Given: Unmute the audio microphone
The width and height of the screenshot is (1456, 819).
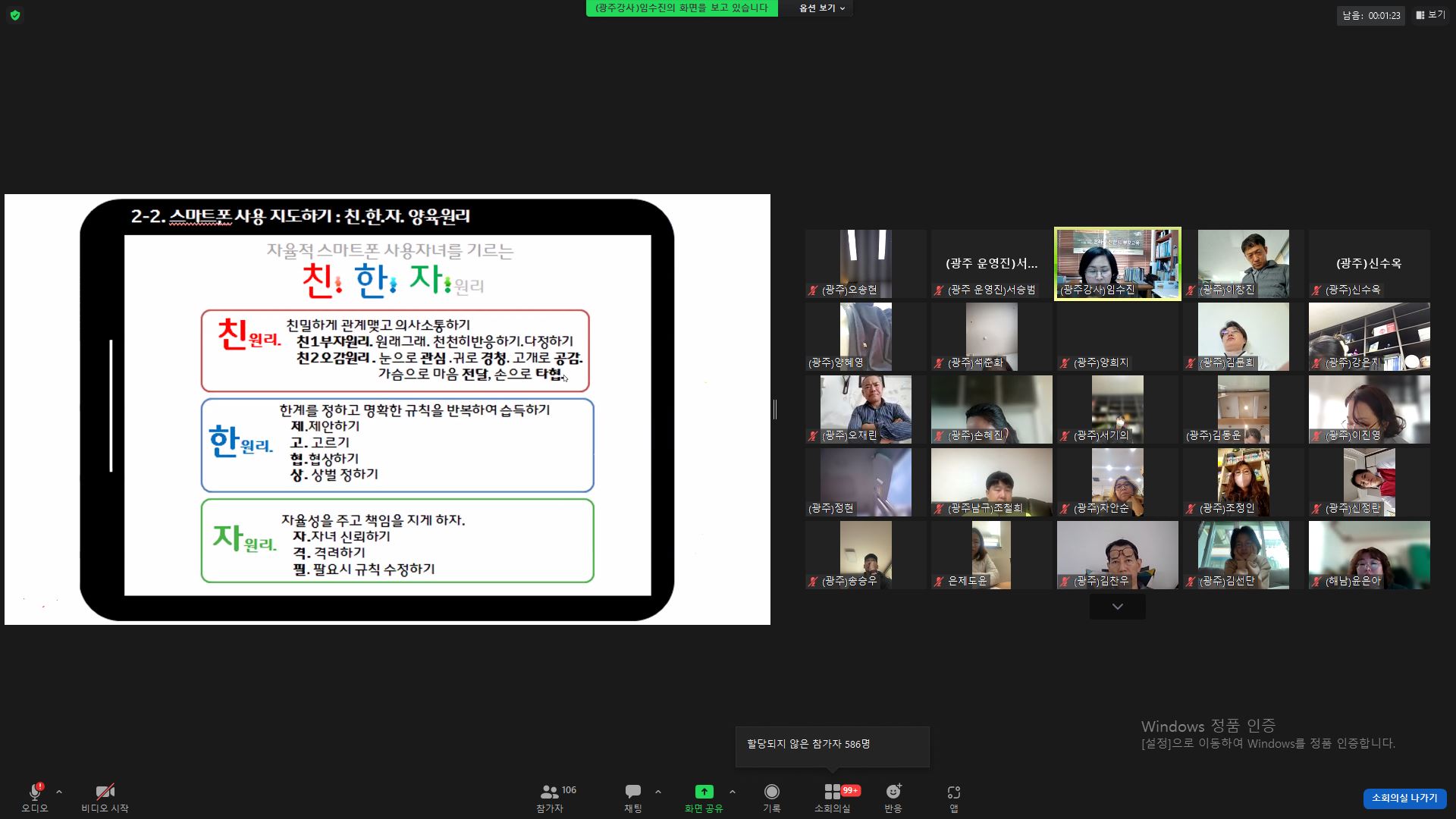Looking at the screenshot, I should click(34, 792).
